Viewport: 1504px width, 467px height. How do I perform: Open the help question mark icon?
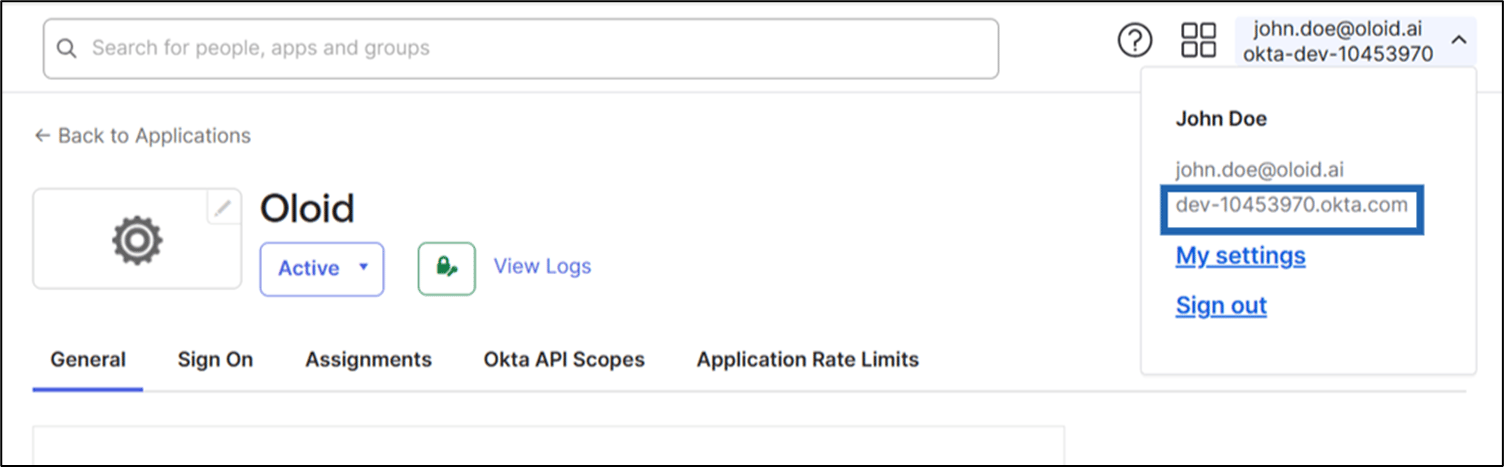pos(1135,41)
